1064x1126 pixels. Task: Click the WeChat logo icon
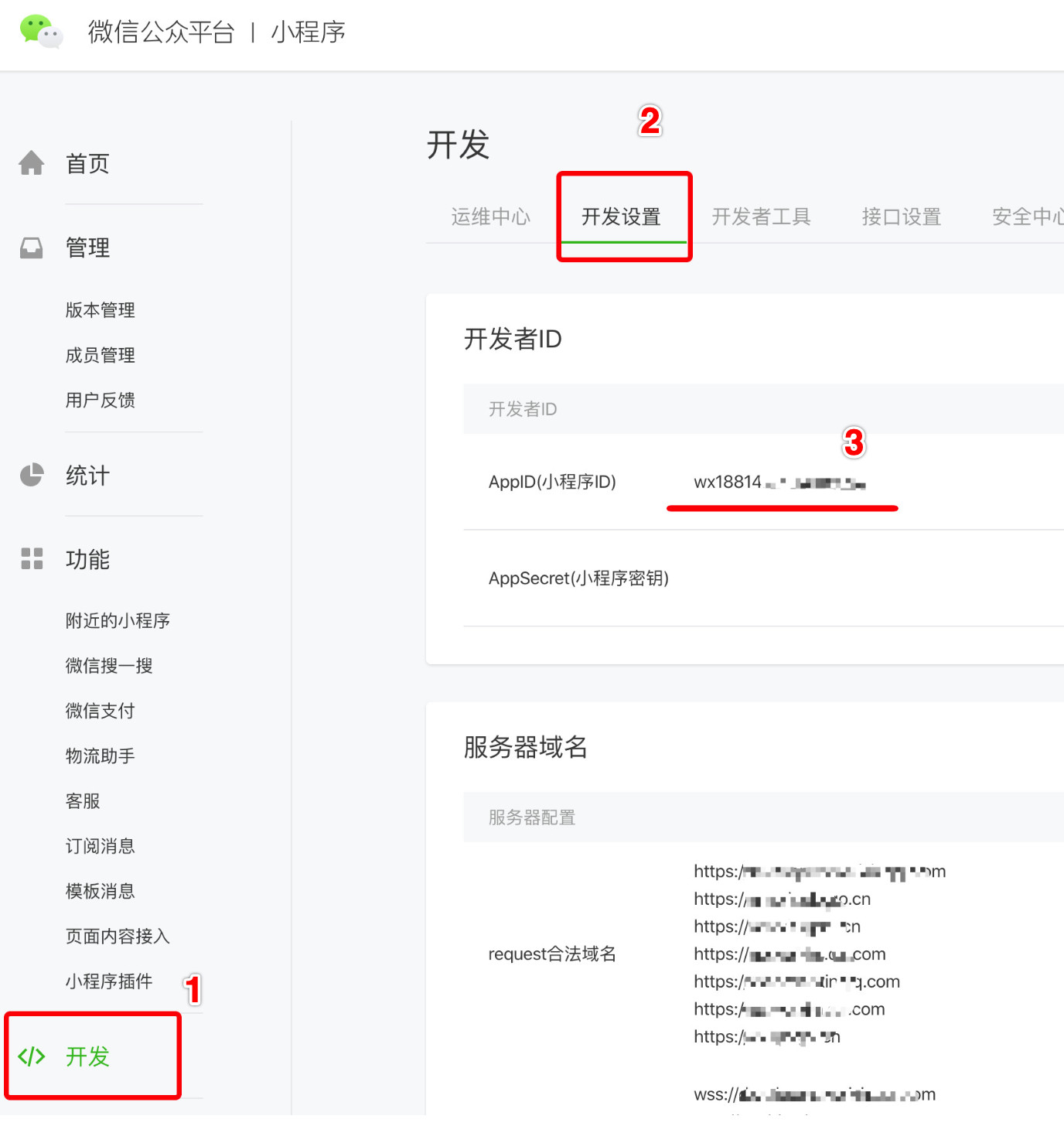pyautogui.click(x=41, y=32)
